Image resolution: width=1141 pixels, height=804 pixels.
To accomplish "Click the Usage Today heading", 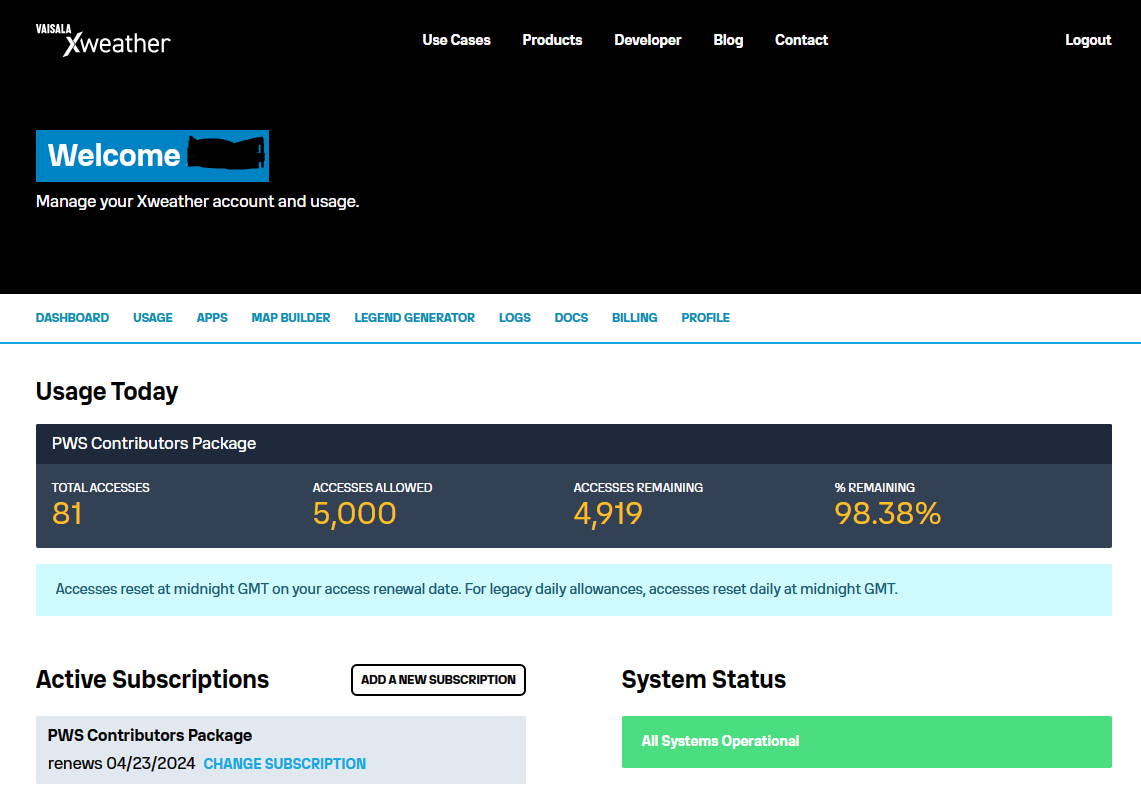I will (107, 392).
